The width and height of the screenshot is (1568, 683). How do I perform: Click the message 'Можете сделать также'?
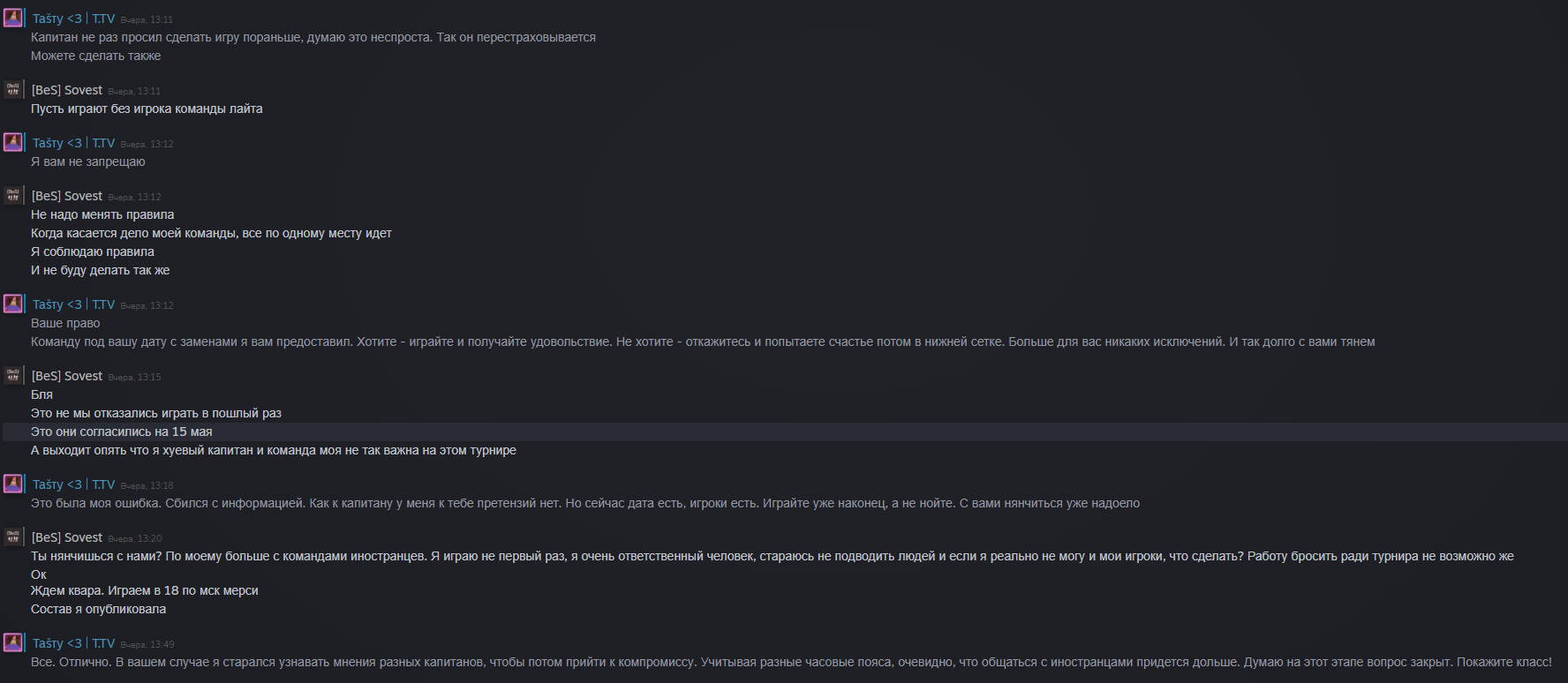click(x=95, y=56)
